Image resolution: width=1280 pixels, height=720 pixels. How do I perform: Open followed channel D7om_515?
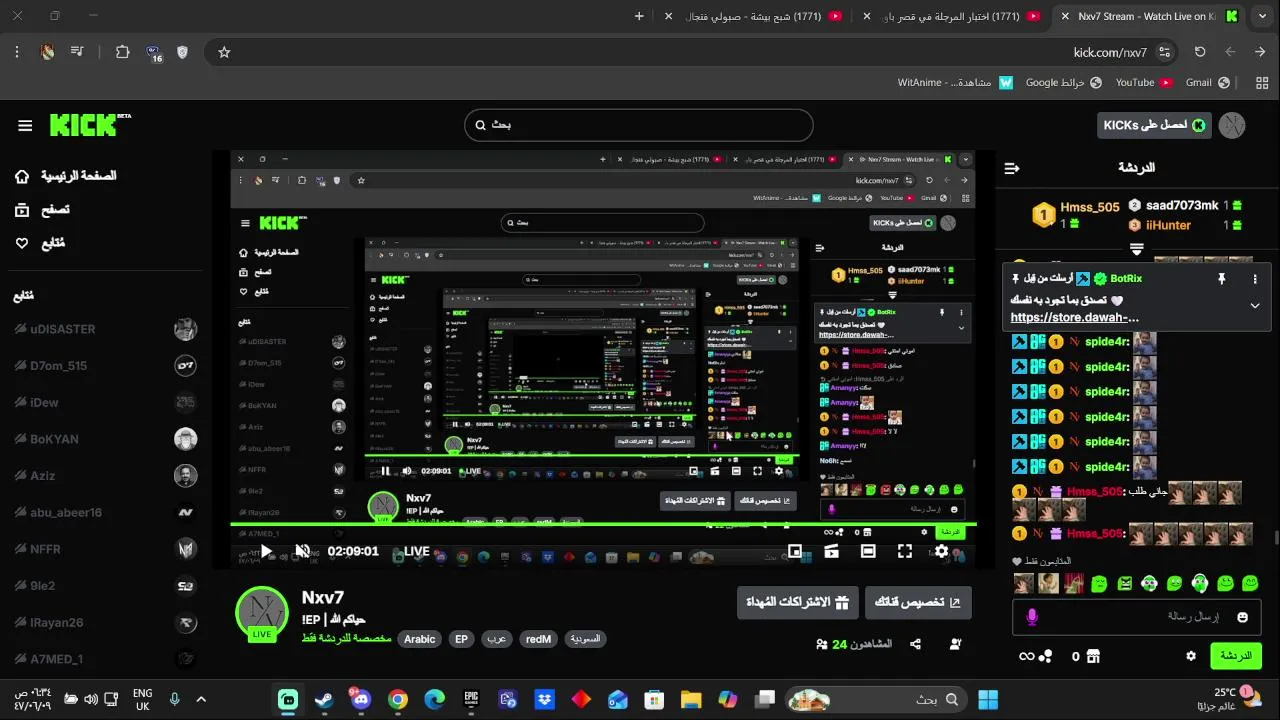click(x=105, y=366)
